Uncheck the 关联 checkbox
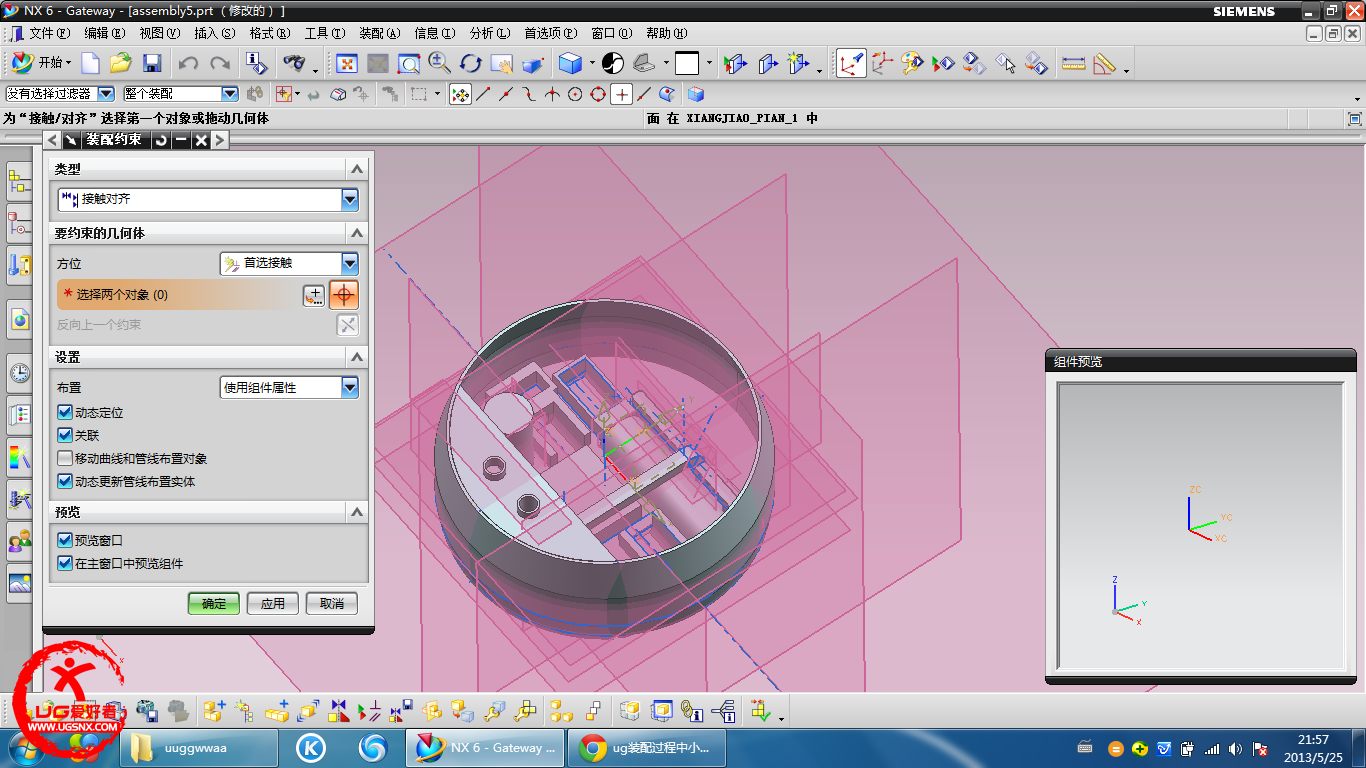 (x=65, y=436)
